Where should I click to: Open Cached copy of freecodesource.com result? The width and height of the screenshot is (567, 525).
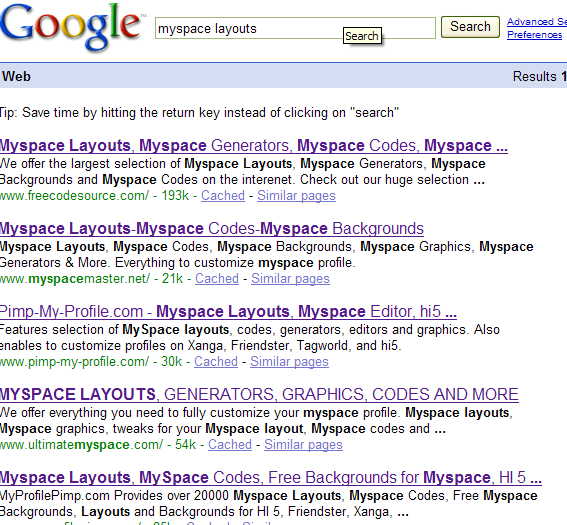tap(223, 196)
